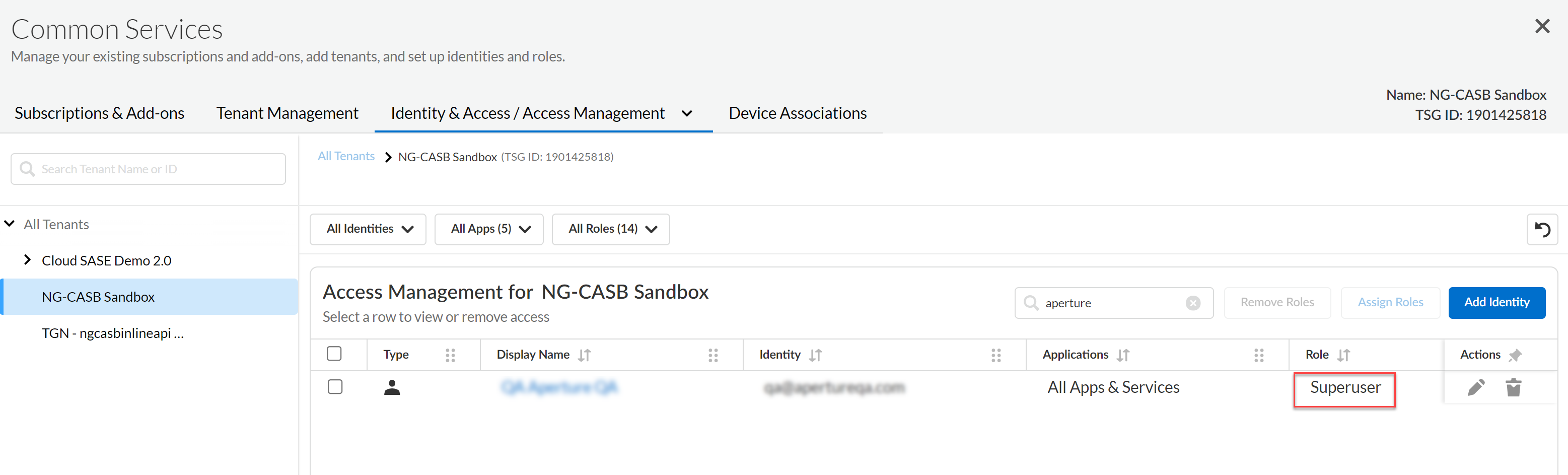The width and height of the screenshot is (1568, 475).
Task: Open the All Identities dropdown
Action: 368,229
